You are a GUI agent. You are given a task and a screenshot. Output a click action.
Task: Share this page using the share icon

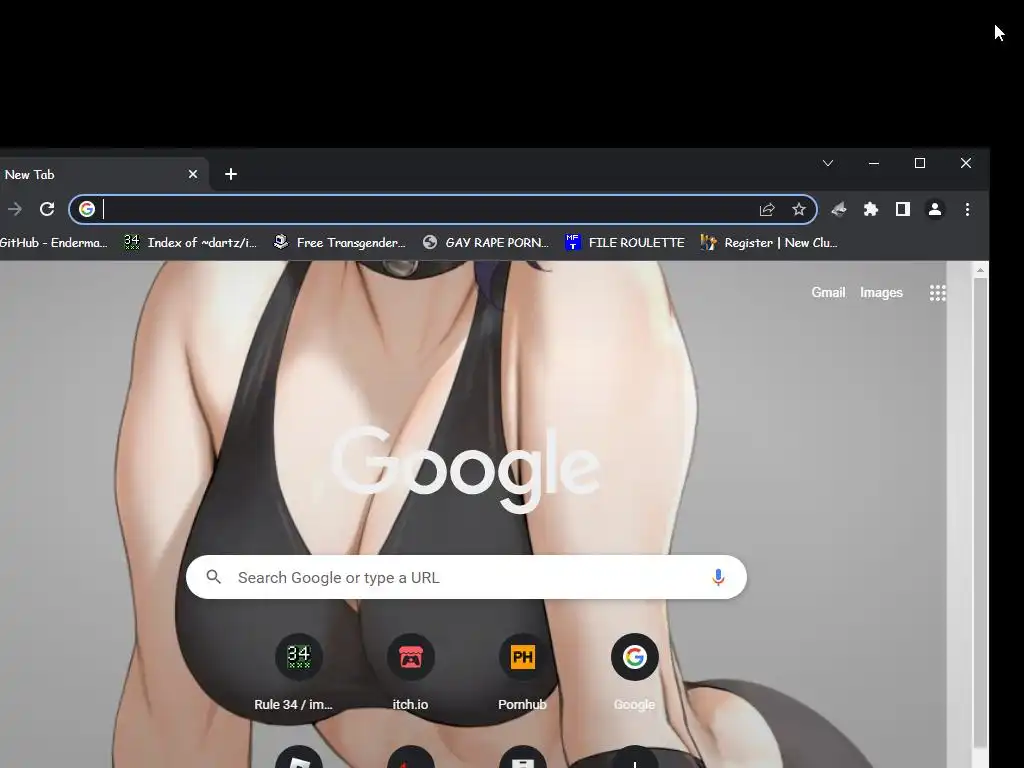tap(767, 210)
